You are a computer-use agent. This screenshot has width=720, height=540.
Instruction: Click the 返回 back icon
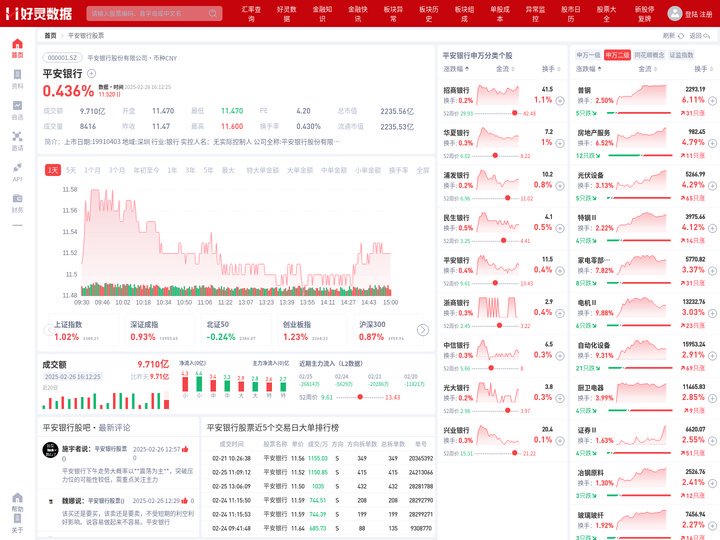(x=707, y=35)
